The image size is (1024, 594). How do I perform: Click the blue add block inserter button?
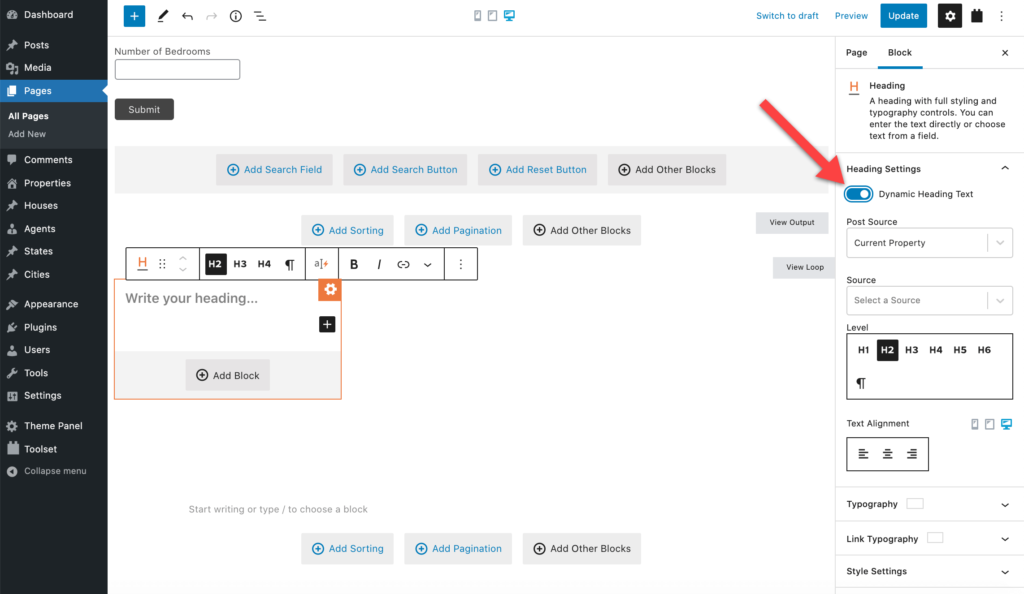(134, 16)
